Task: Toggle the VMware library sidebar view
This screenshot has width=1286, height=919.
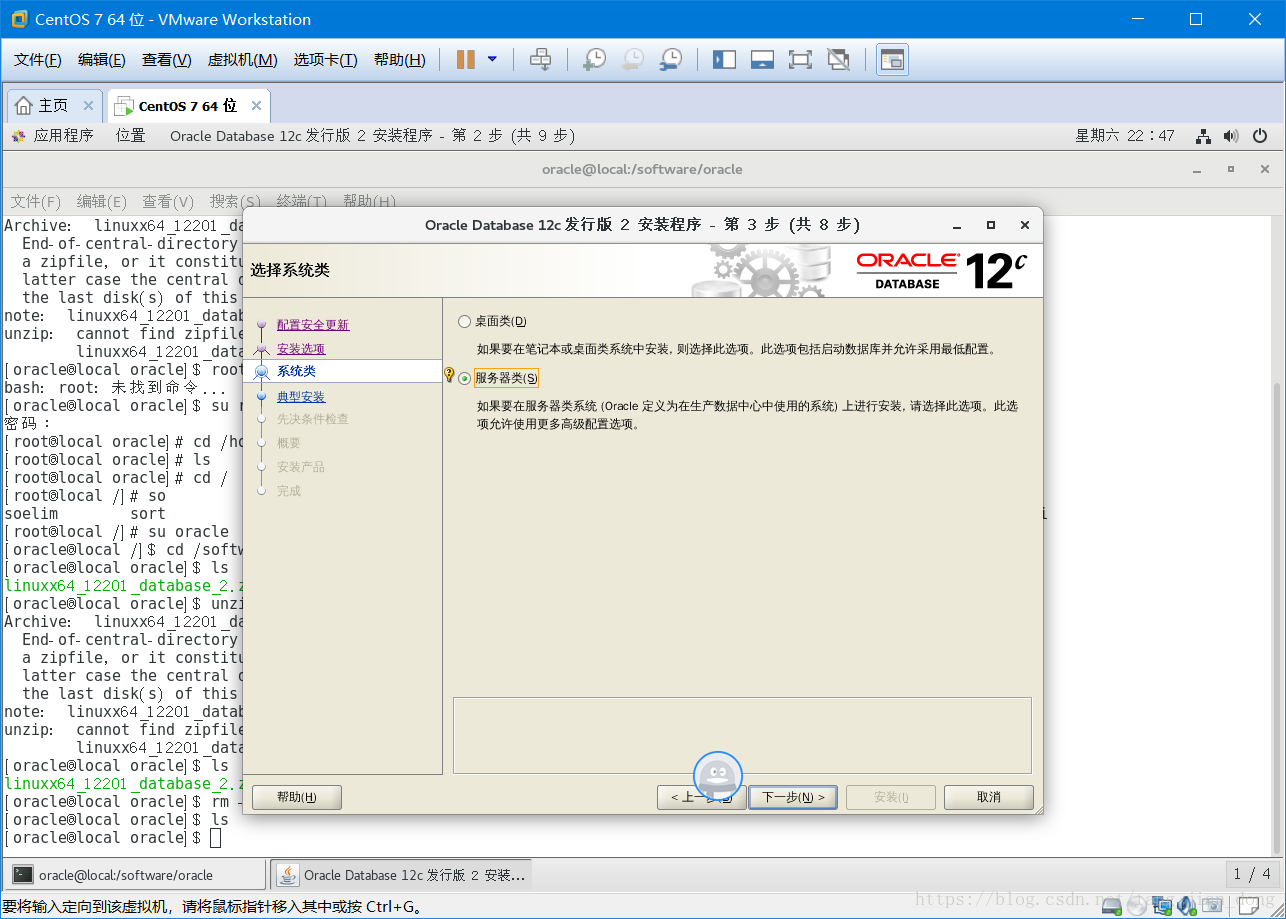Action: coord(724,60)
